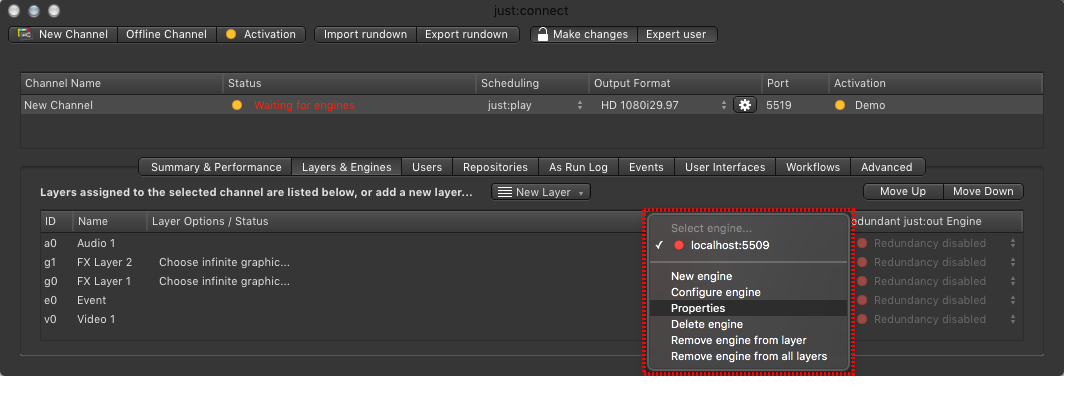Click the Move Up button

[903, 191]
